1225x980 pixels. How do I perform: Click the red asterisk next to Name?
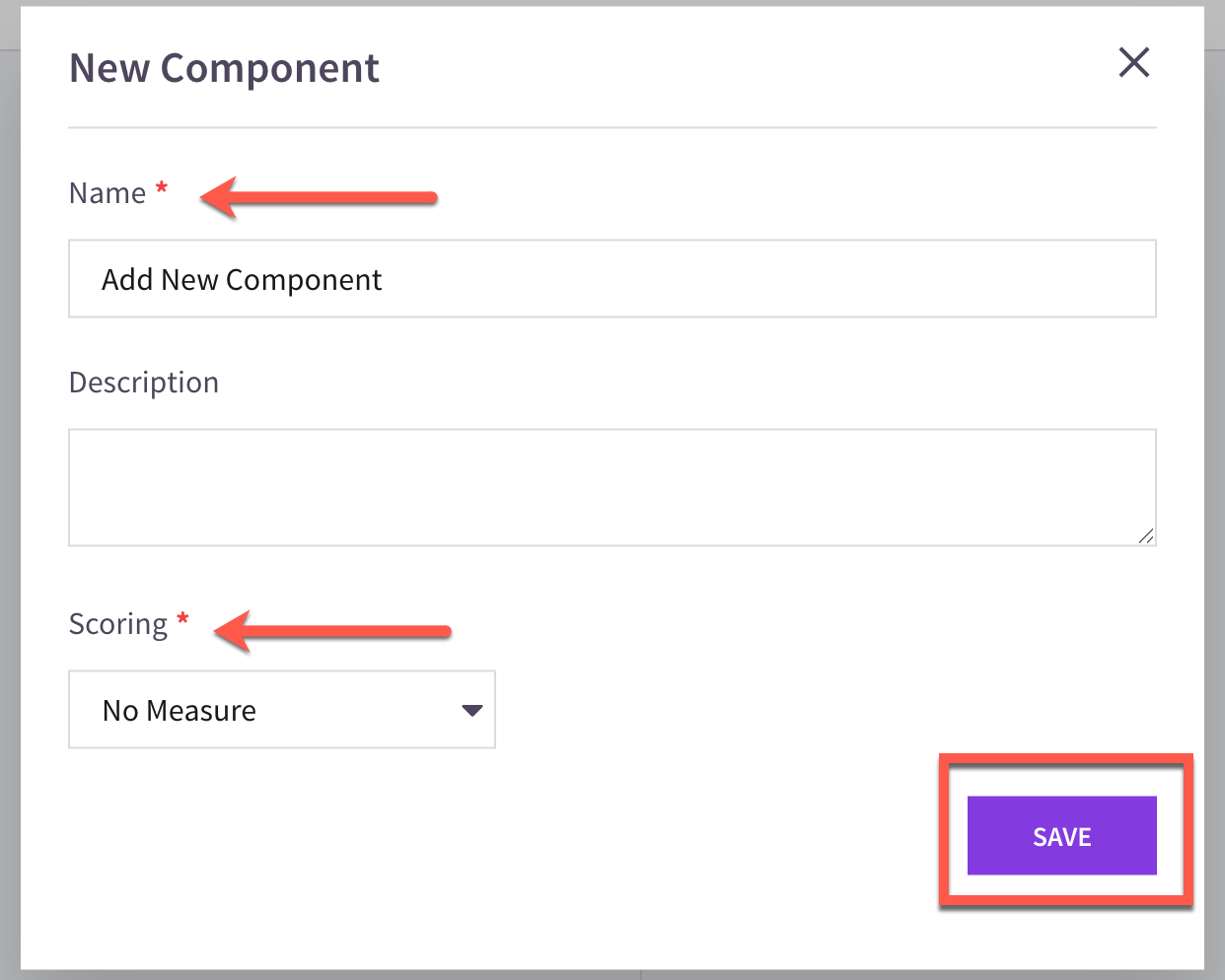coord(162,187)
